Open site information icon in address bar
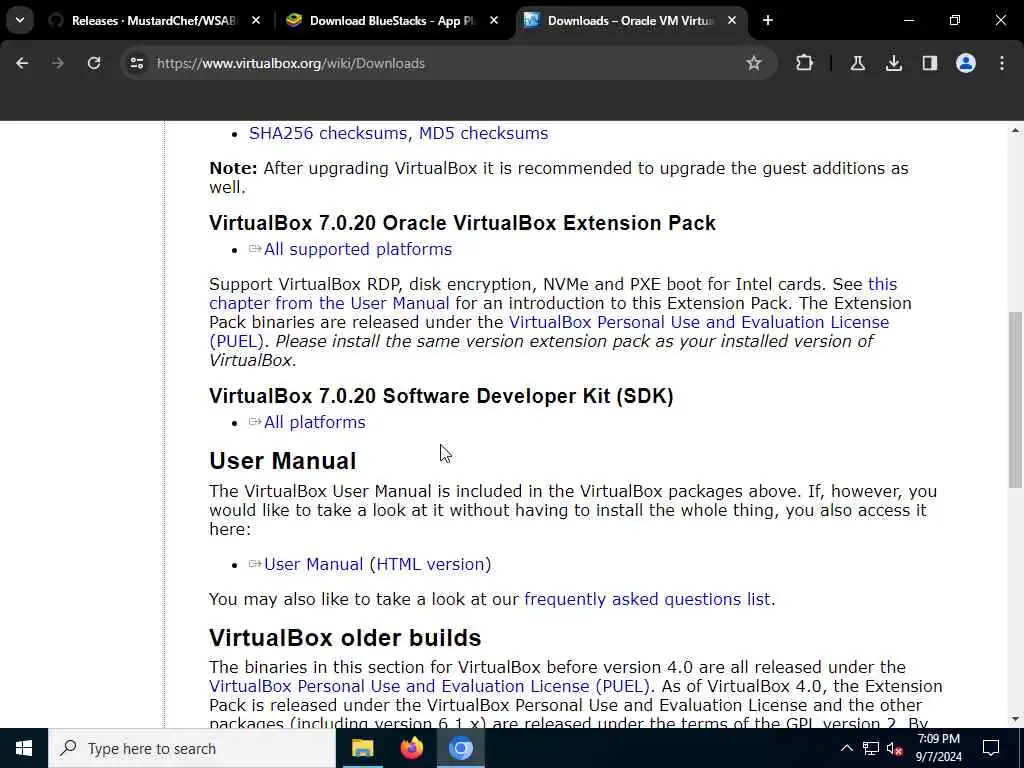 coord(136,63)
